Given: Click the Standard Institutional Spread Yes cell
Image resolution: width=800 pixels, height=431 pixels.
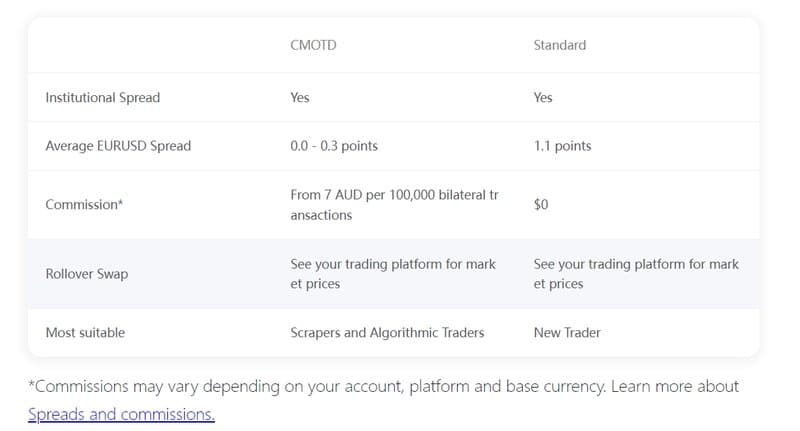Looking at the screenshot, I should pos(543,97).
